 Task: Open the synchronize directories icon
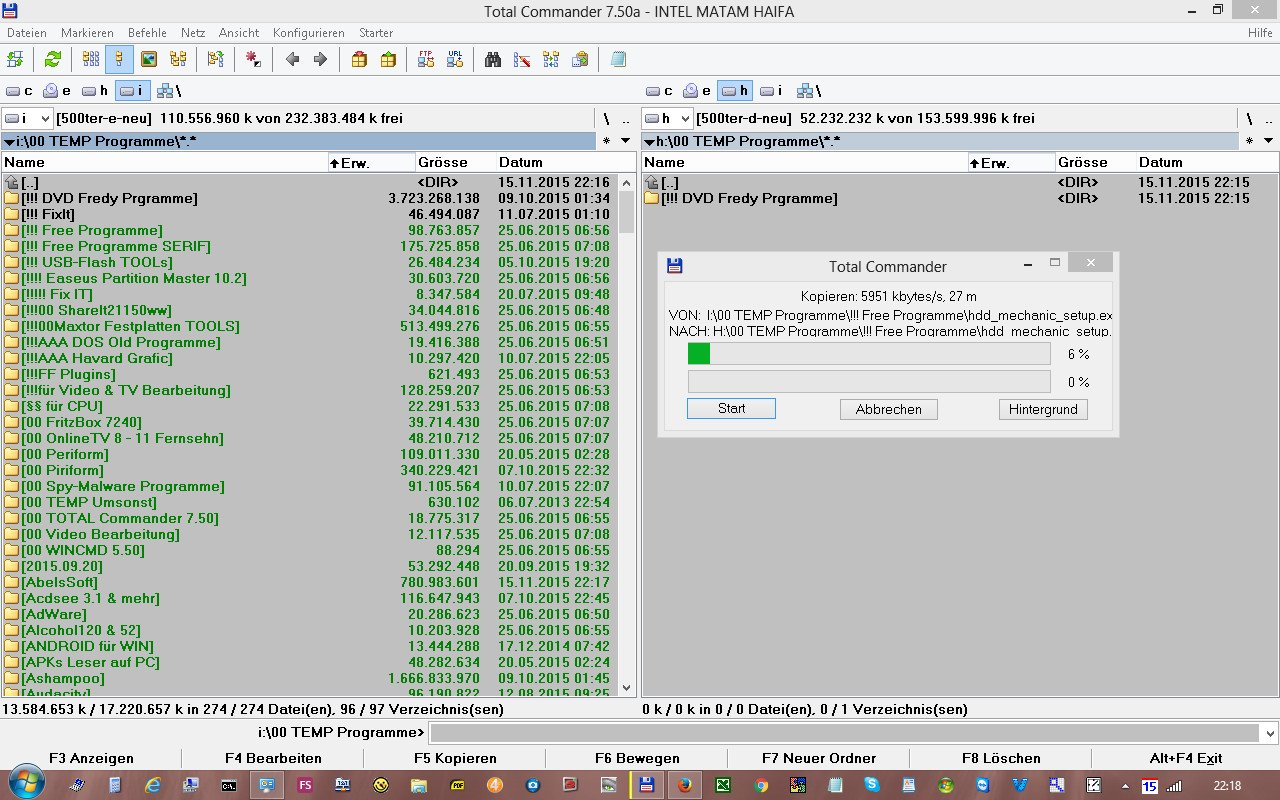coord(551,60)
